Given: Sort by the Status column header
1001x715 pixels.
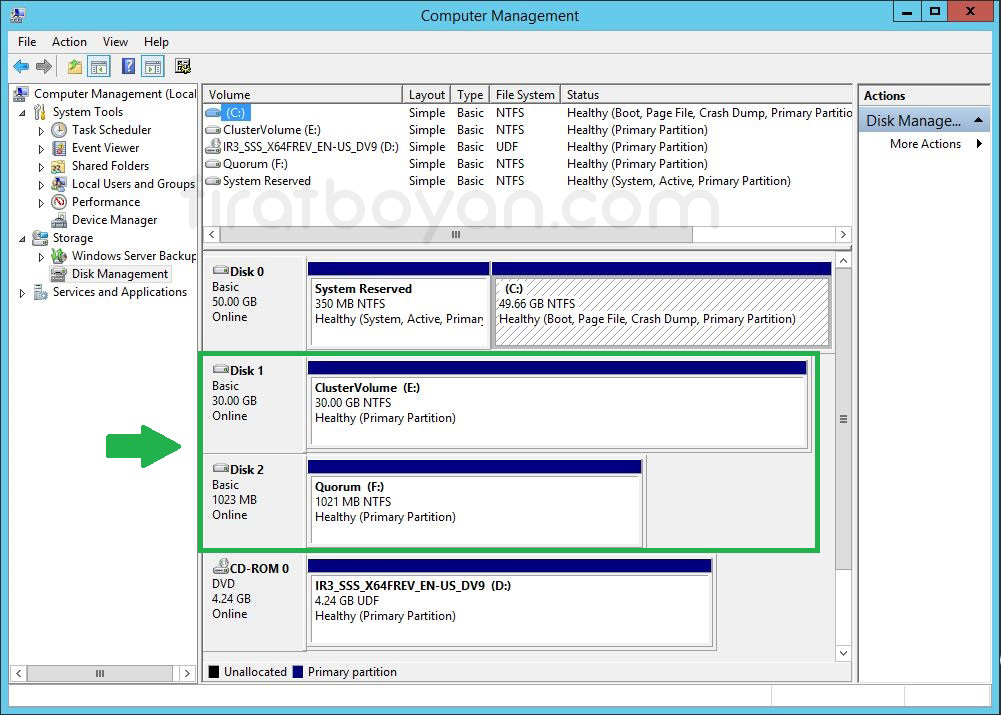Looking at the screenshot, I should point(707,94).
